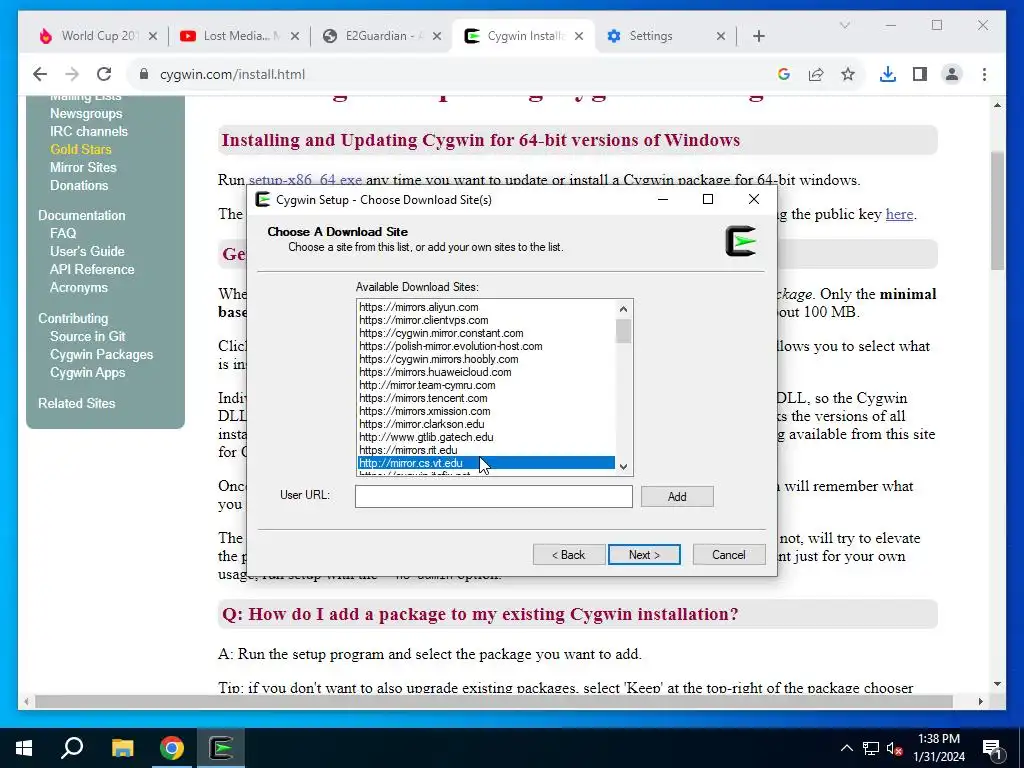Cancel the Cygwin Setup dialog
1024x768 pixels.
pyautogui.click(x=729, y=554)
